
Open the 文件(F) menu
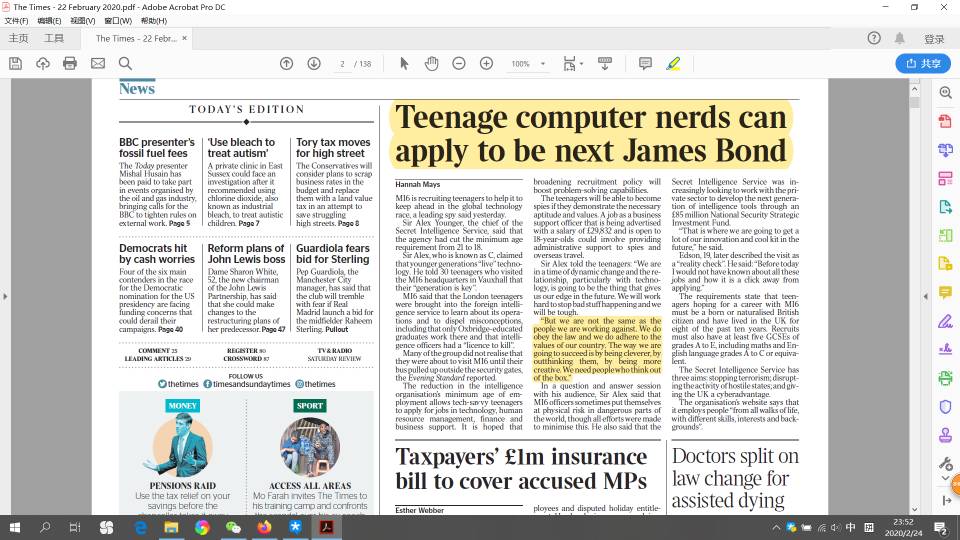pos(16,21)
